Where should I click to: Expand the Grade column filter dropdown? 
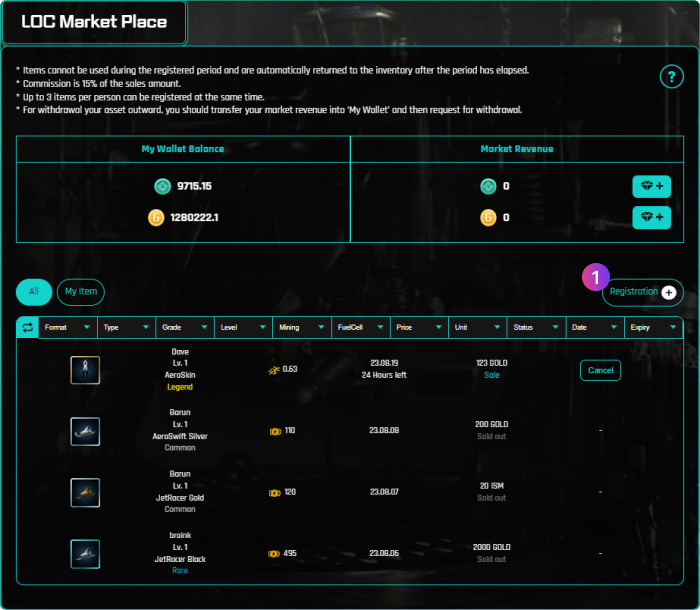coord(204,327)
